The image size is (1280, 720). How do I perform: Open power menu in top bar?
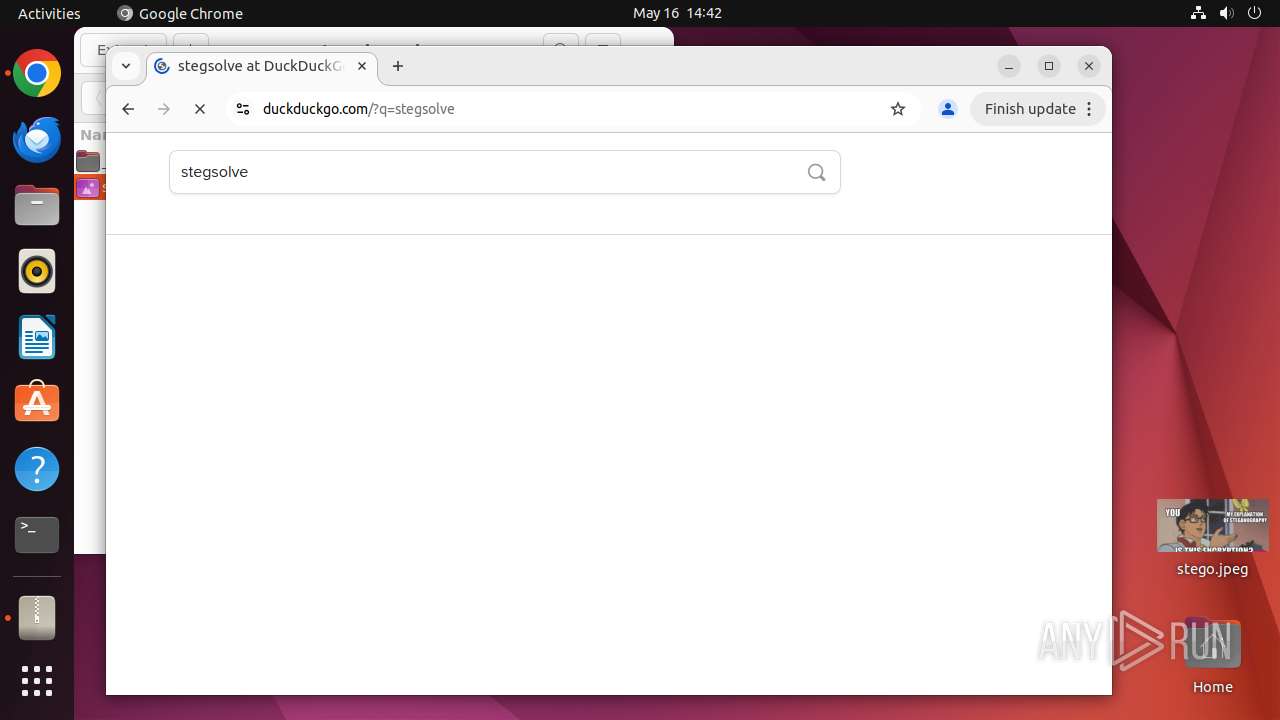(x=1255, y=13)
